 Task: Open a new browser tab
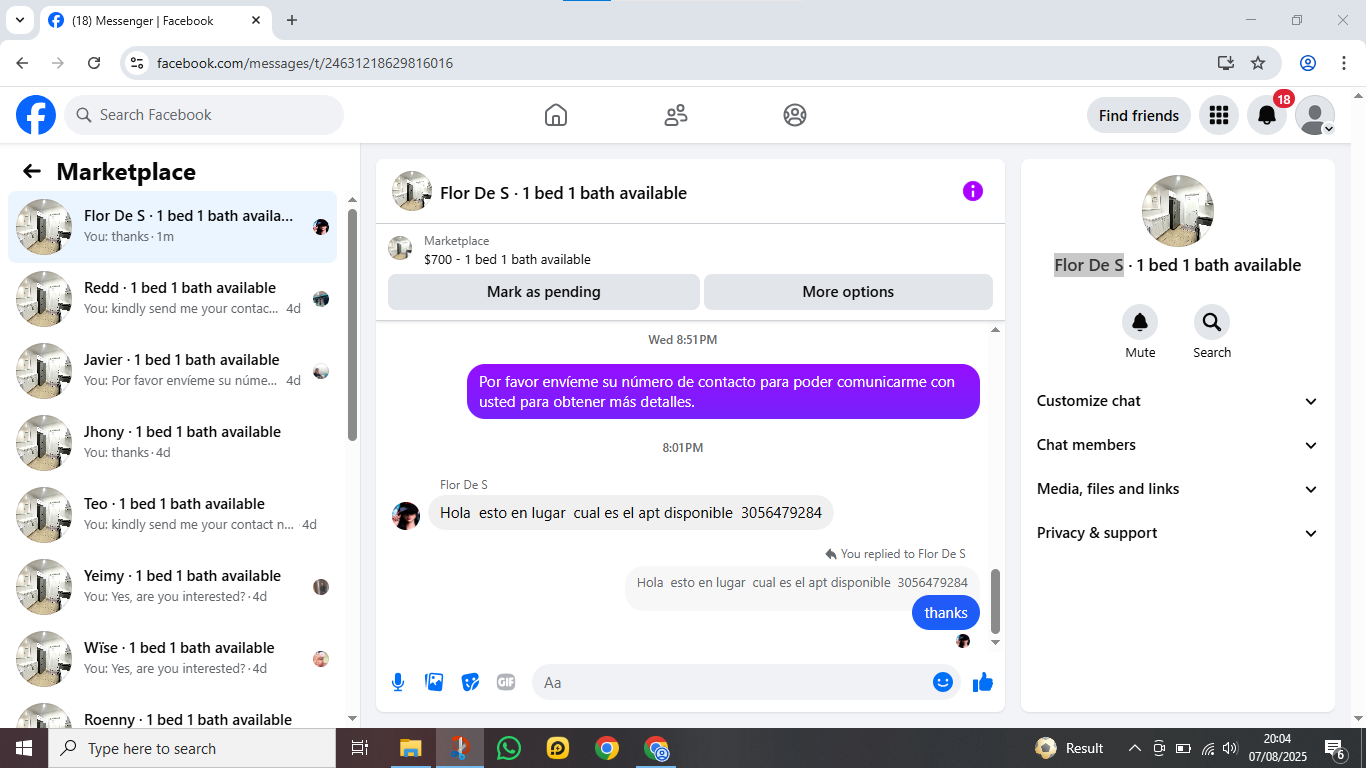click(292, 20)
